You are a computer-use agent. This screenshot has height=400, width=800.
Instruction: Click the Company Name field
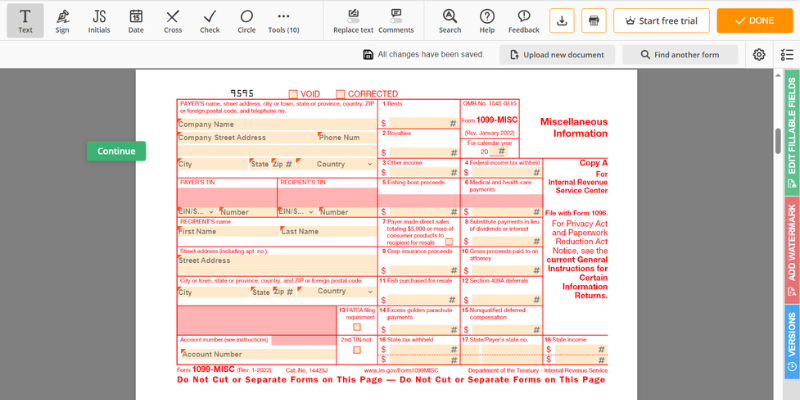(x=277, y=124)
